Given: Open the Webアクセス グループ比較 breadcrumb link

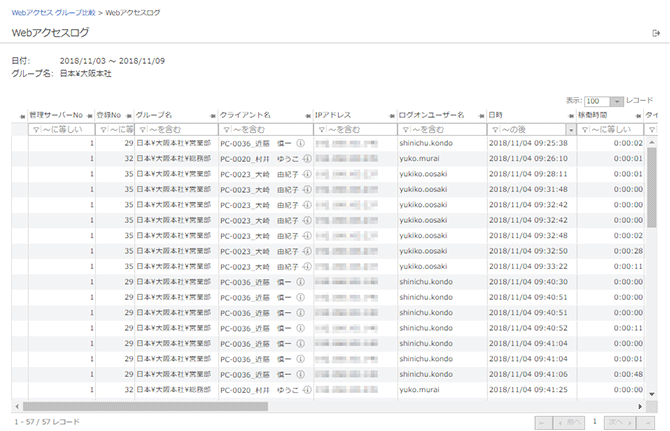Looking at the screenshot, I should (53, 12).
